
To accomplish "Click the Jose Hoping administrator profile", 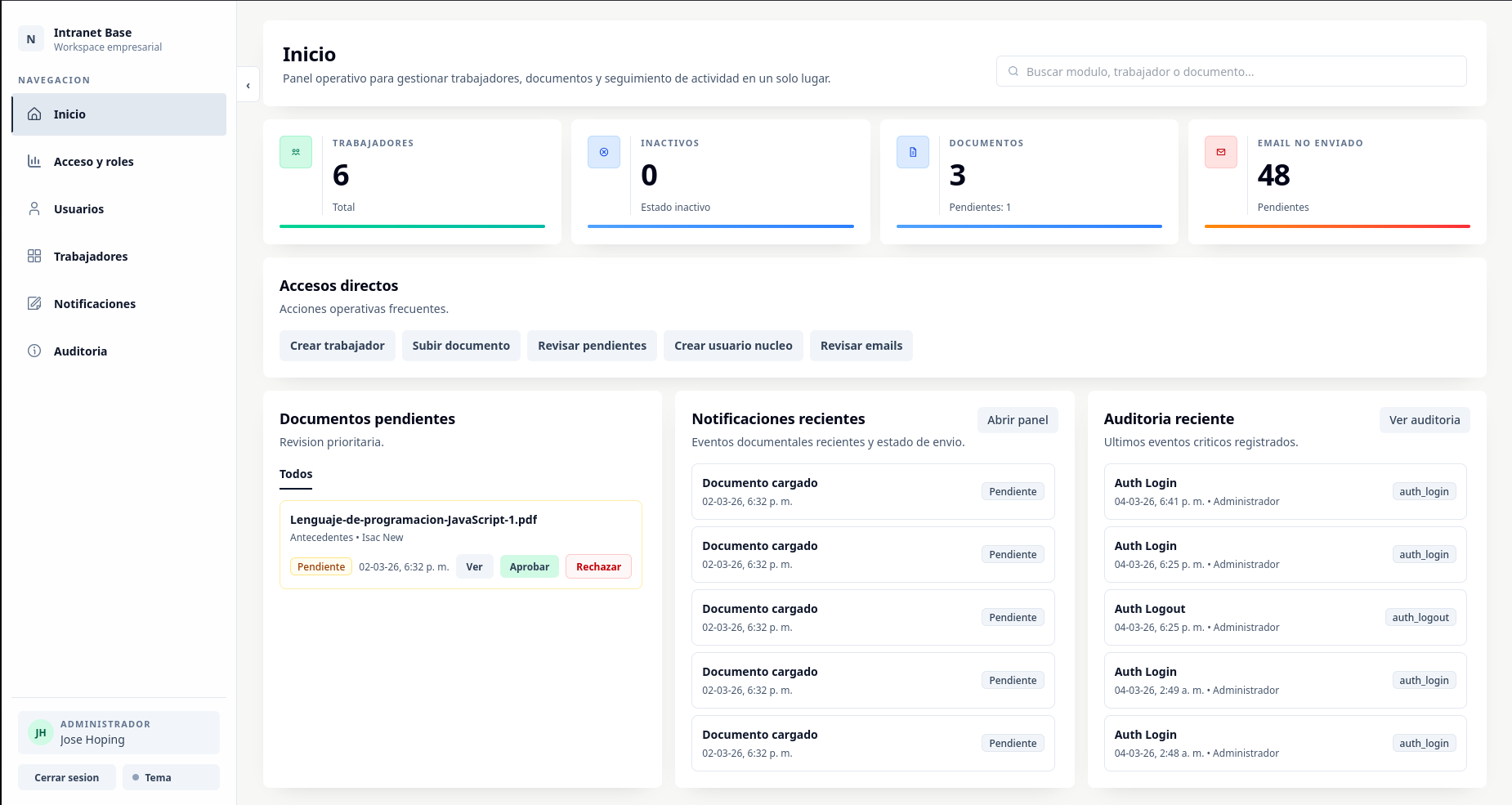I will tap(119, 732).
